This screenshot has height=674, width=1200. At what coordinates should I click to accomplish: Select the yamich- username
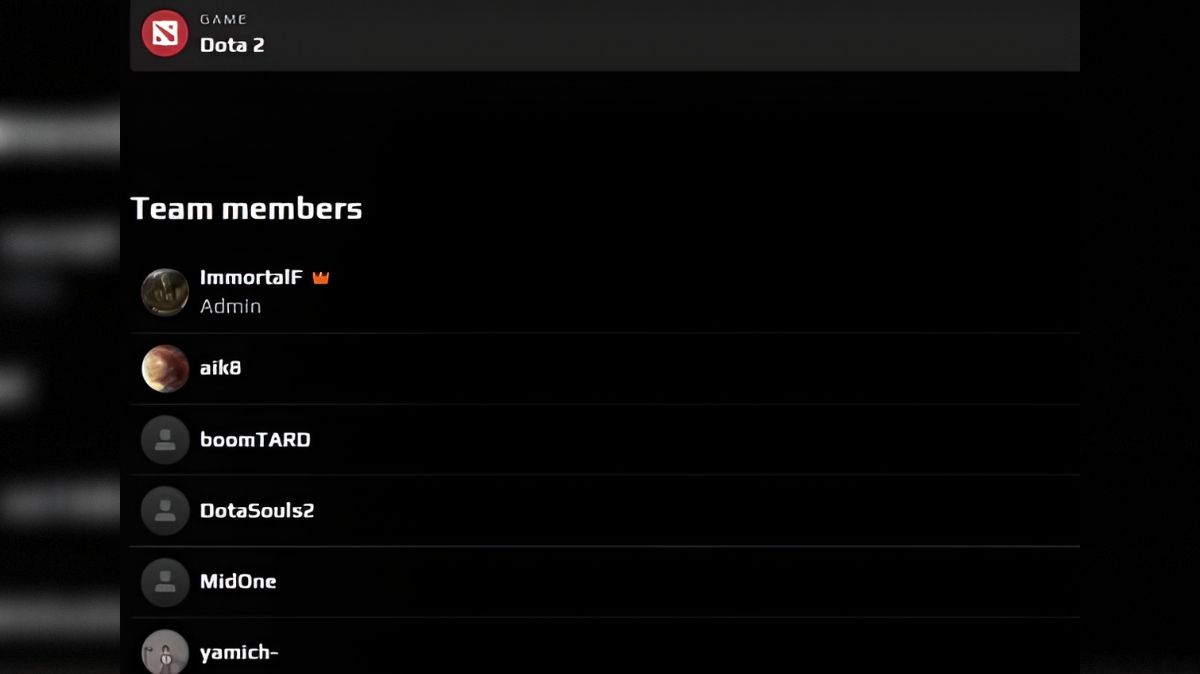[239, 653]
